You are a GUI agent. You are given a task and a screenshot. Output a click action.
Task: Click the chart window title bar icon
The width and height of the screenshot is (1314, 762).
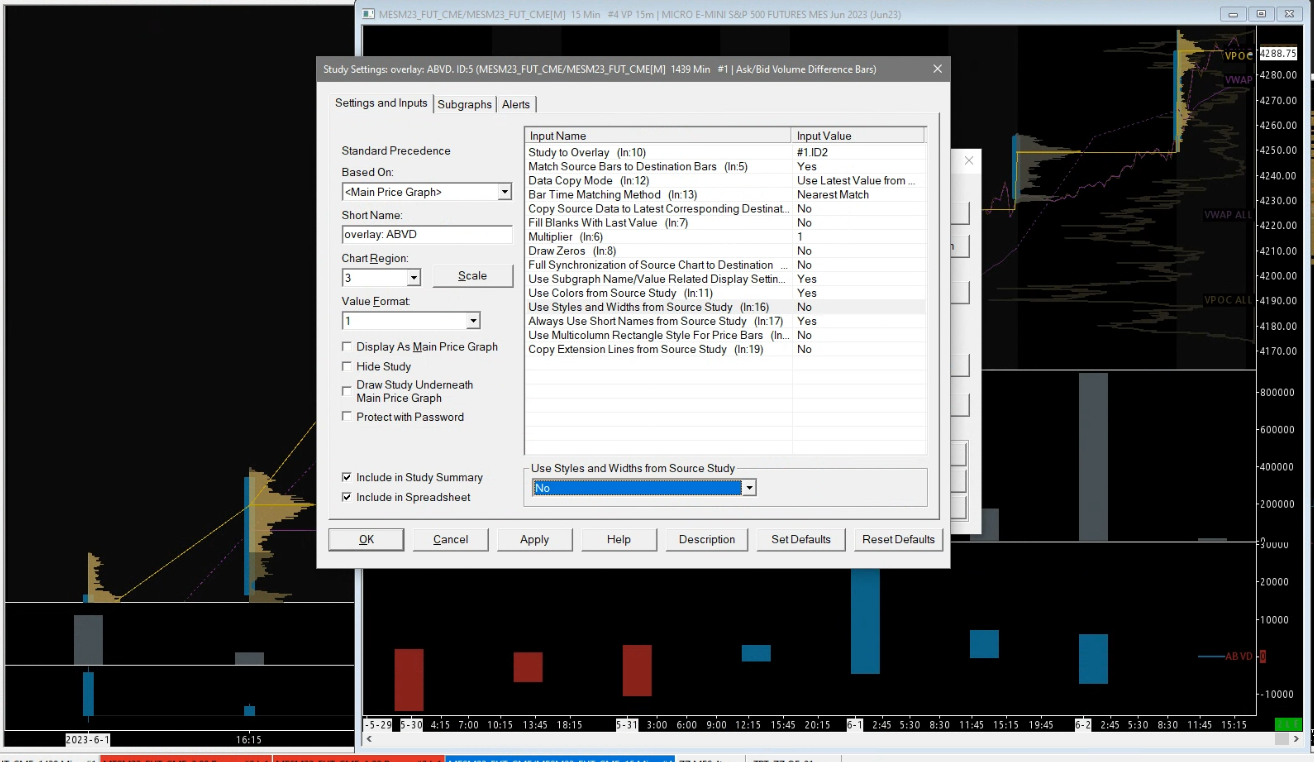pyautogui.click(x=369, y=13)
